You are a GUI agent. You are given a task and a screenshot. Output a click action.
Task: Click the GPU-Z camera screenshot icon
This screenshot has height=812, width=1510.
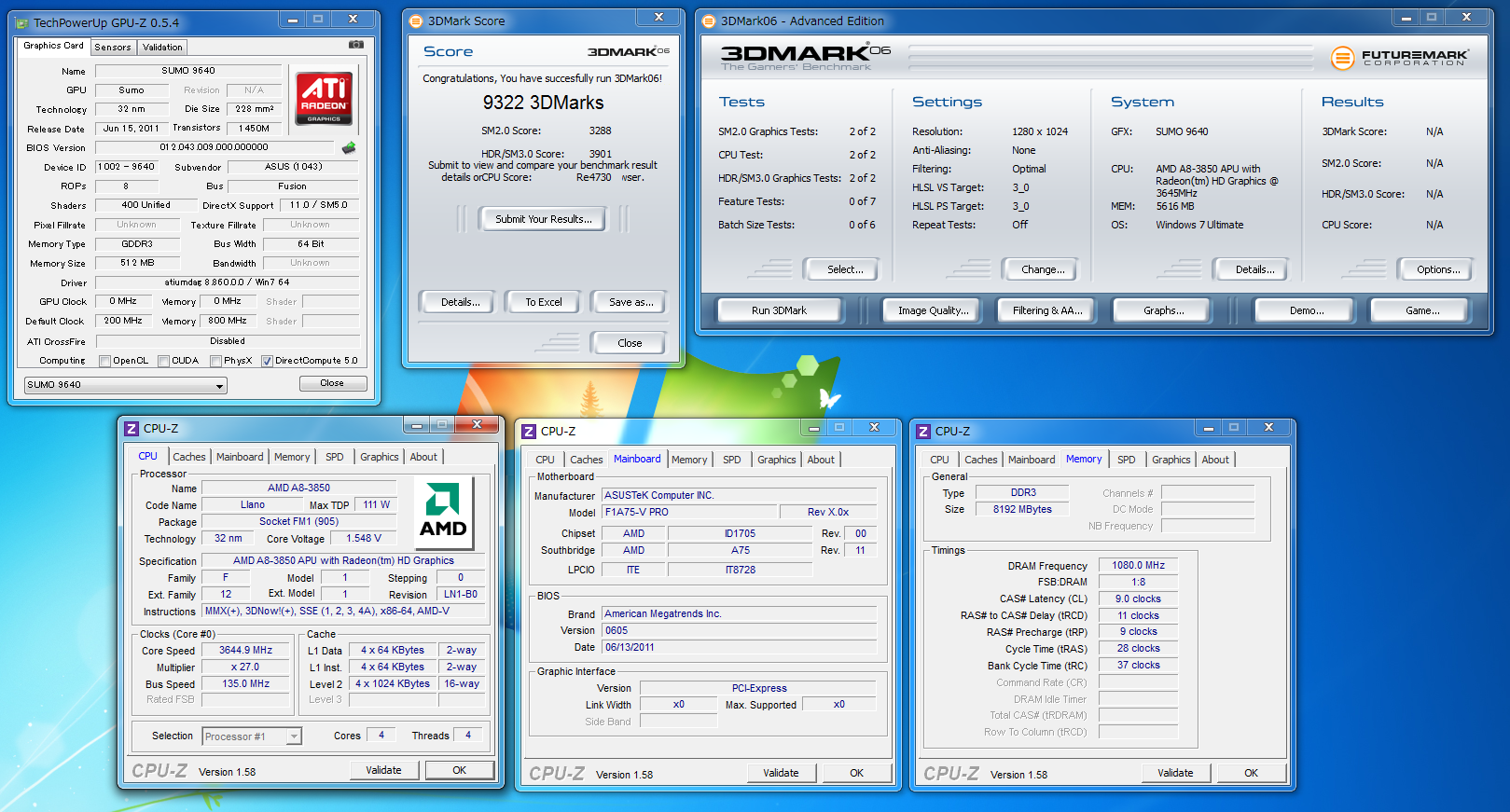(x=356, y=45)
